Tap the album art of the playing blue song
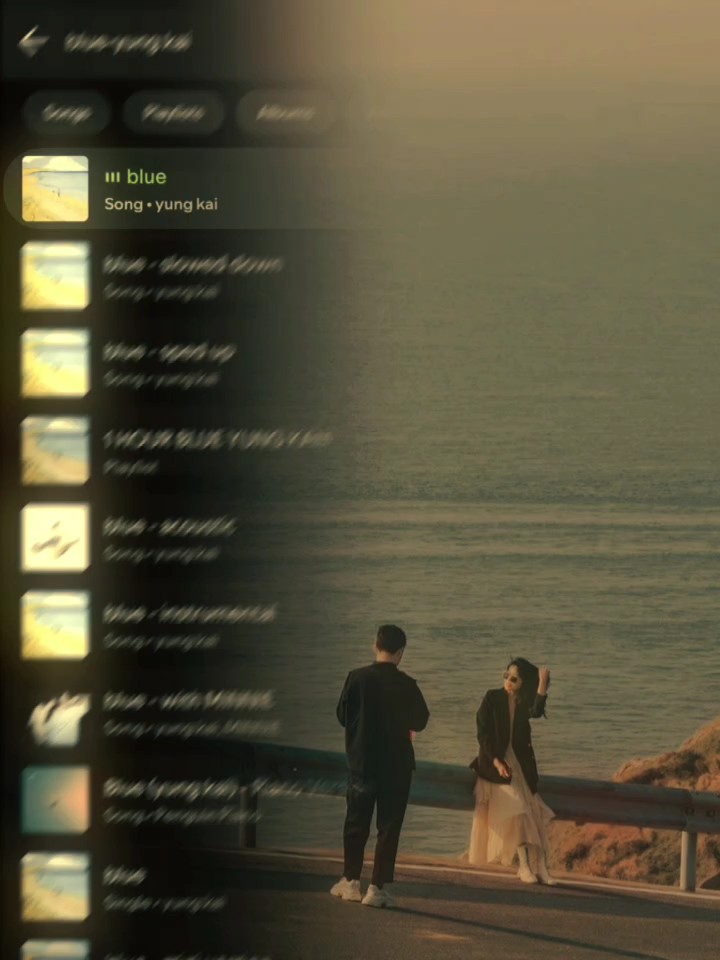720x960 pixels. (x=55, y=189)
